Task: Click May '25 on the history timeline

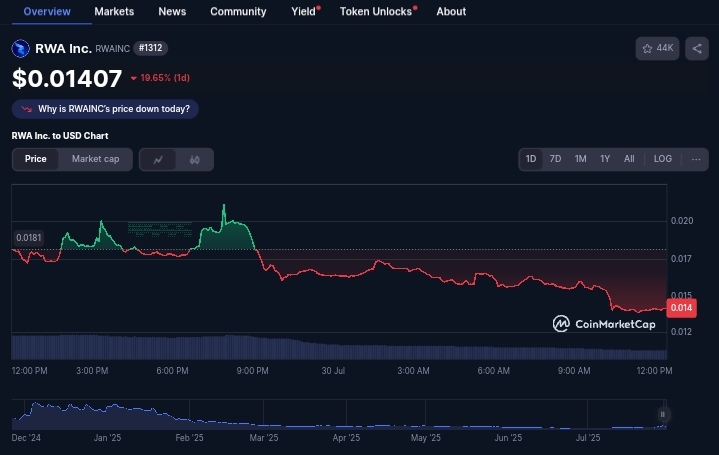Action: point(426,438)
